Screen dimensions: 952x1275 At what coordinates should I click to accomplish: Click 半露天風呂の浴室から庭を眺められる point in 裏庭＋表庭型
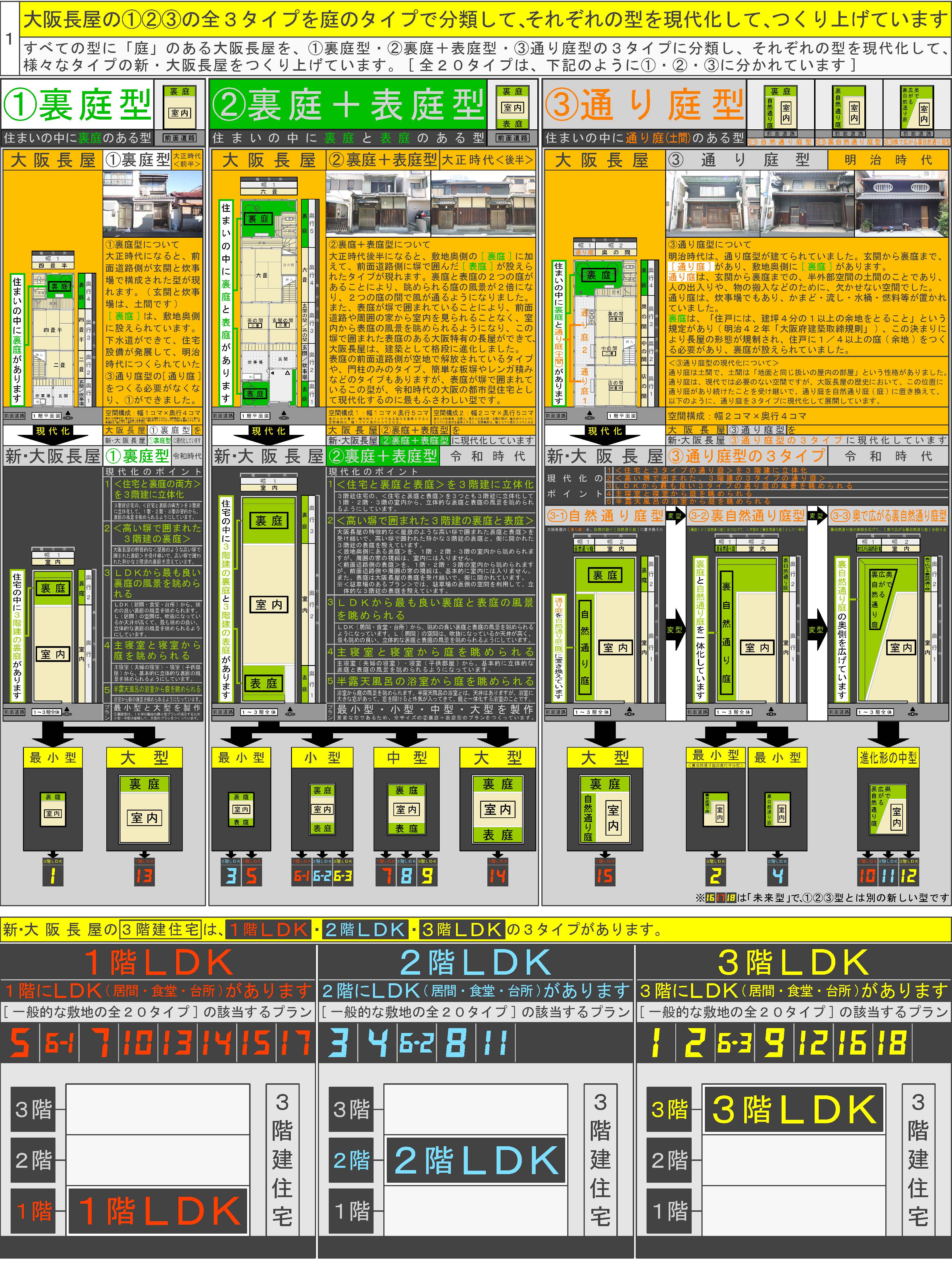tap(435, 681)
